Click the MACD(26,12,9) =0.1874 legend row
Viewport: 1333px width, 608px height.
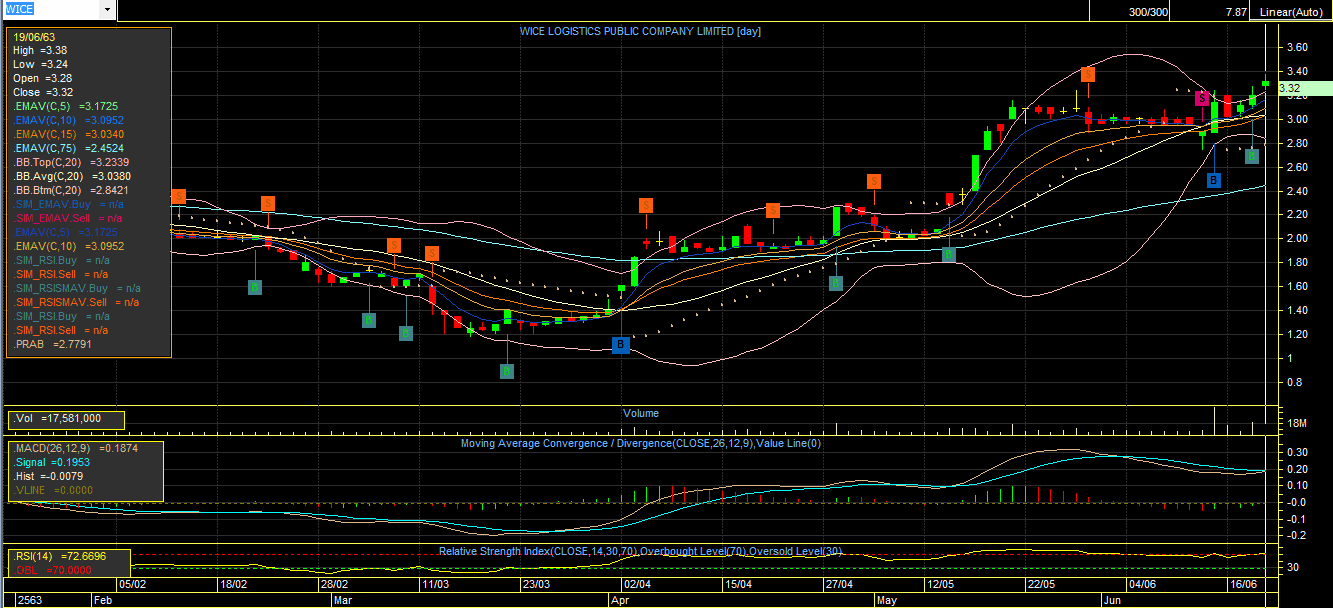(76, 449)
